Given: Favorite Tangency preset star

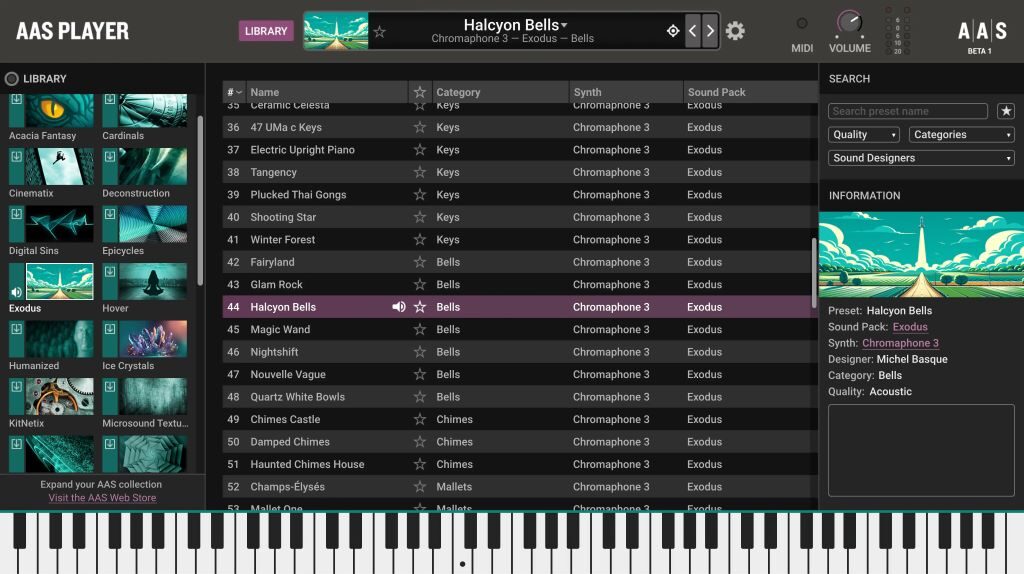Looking at the screenshot, I should tap(420, 172).
